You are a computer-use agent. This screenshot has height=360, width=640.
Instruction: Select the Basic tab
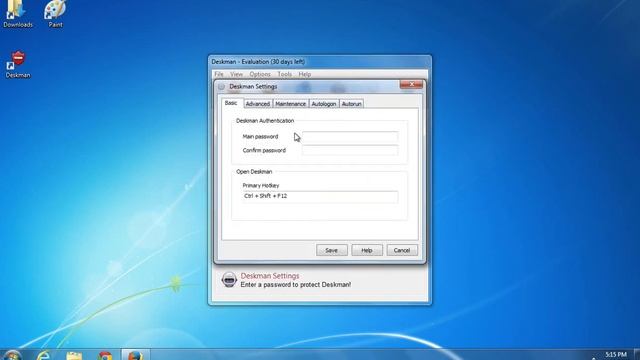(x=231, y=103)
